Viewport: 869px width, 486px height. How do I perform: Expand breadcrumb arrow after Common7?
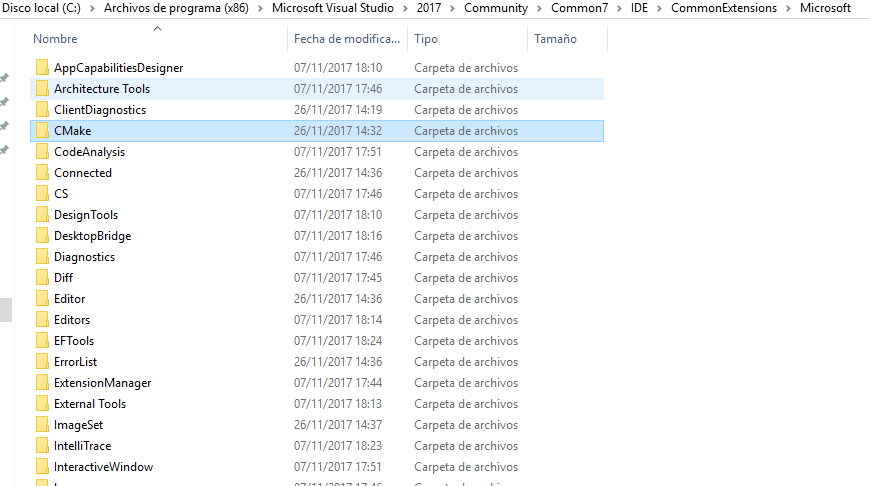[619, 9]
